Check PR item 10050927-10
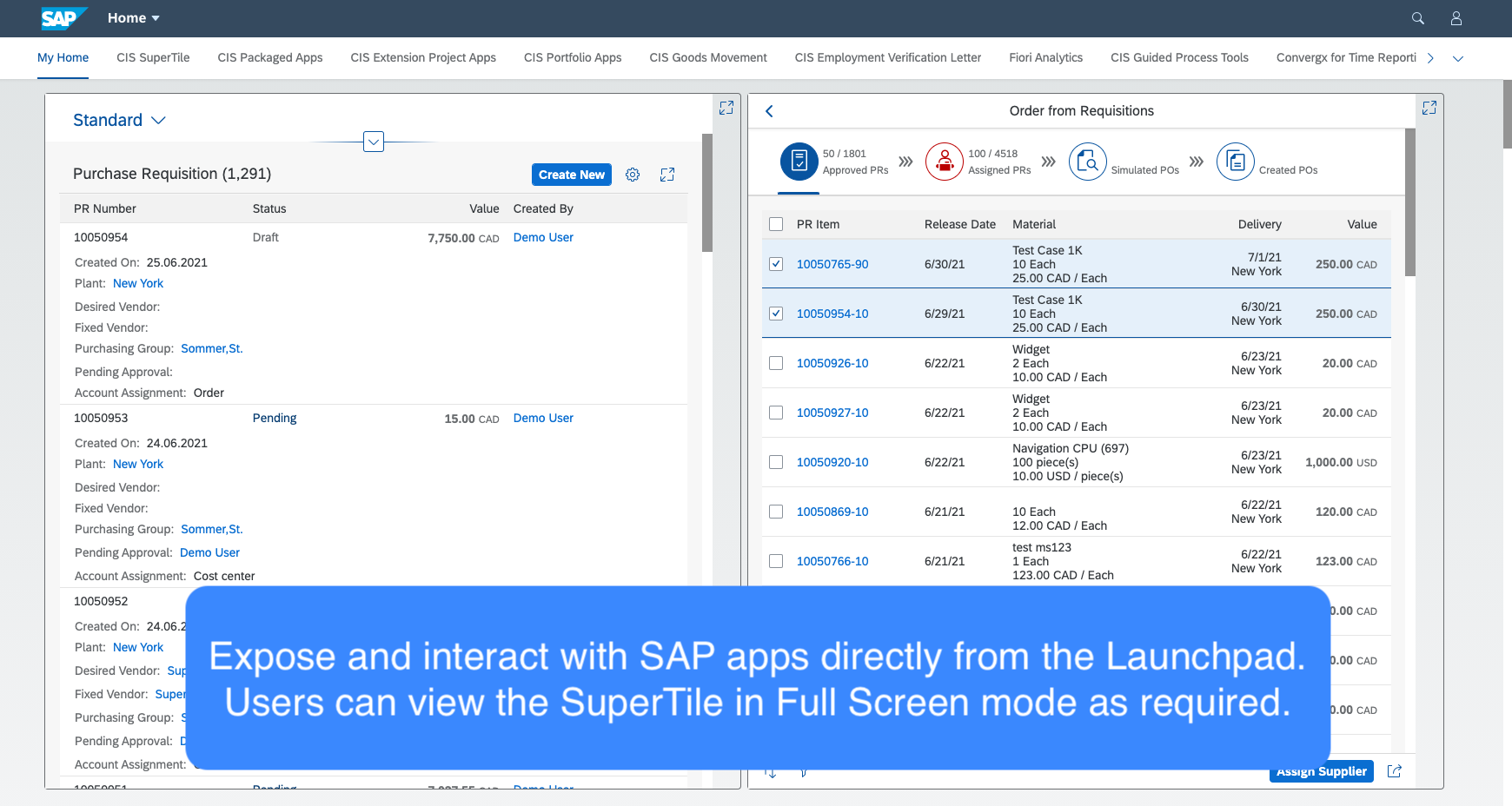The height and width of the screenshot is (806, 1512). tap(776, 413)
